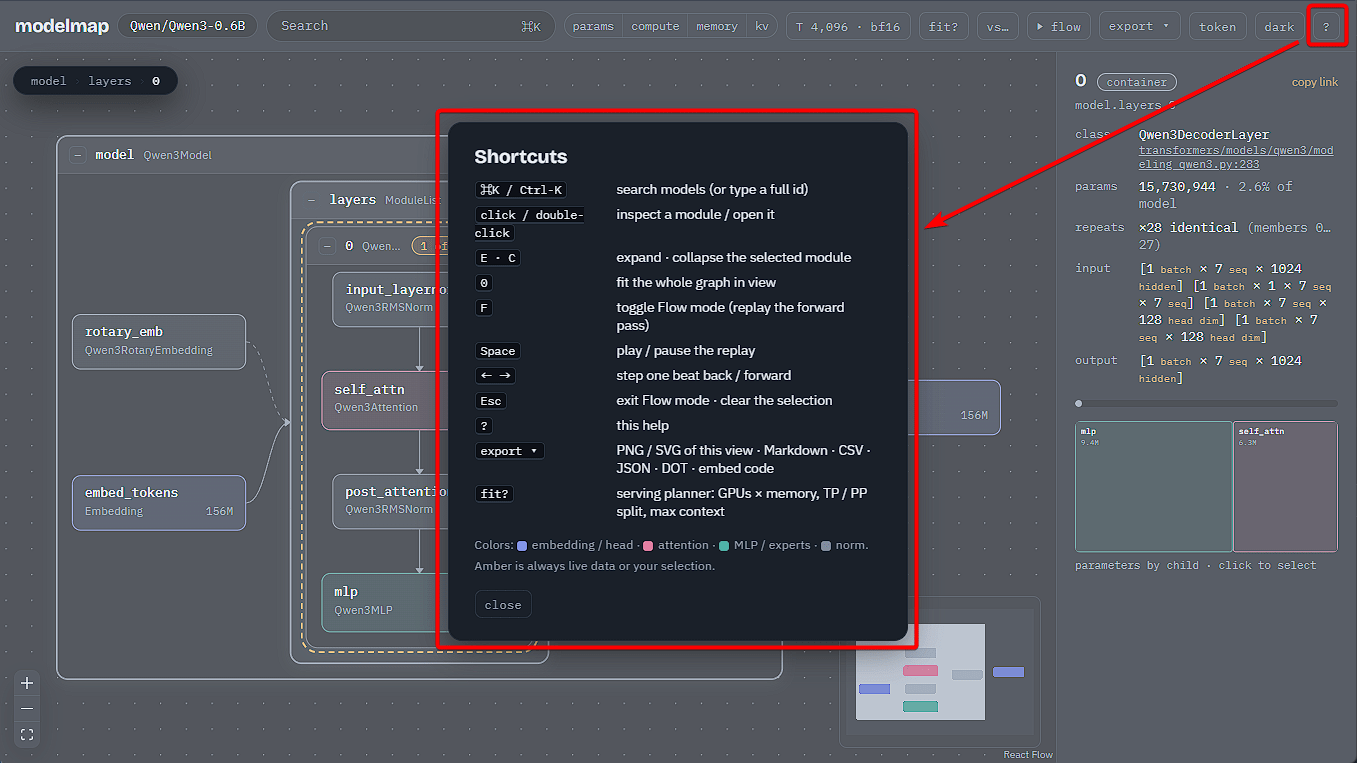Click the ? help button
Viewport: 1357px width, 763px height.
pyautogui.click(x=1326, y=26)
